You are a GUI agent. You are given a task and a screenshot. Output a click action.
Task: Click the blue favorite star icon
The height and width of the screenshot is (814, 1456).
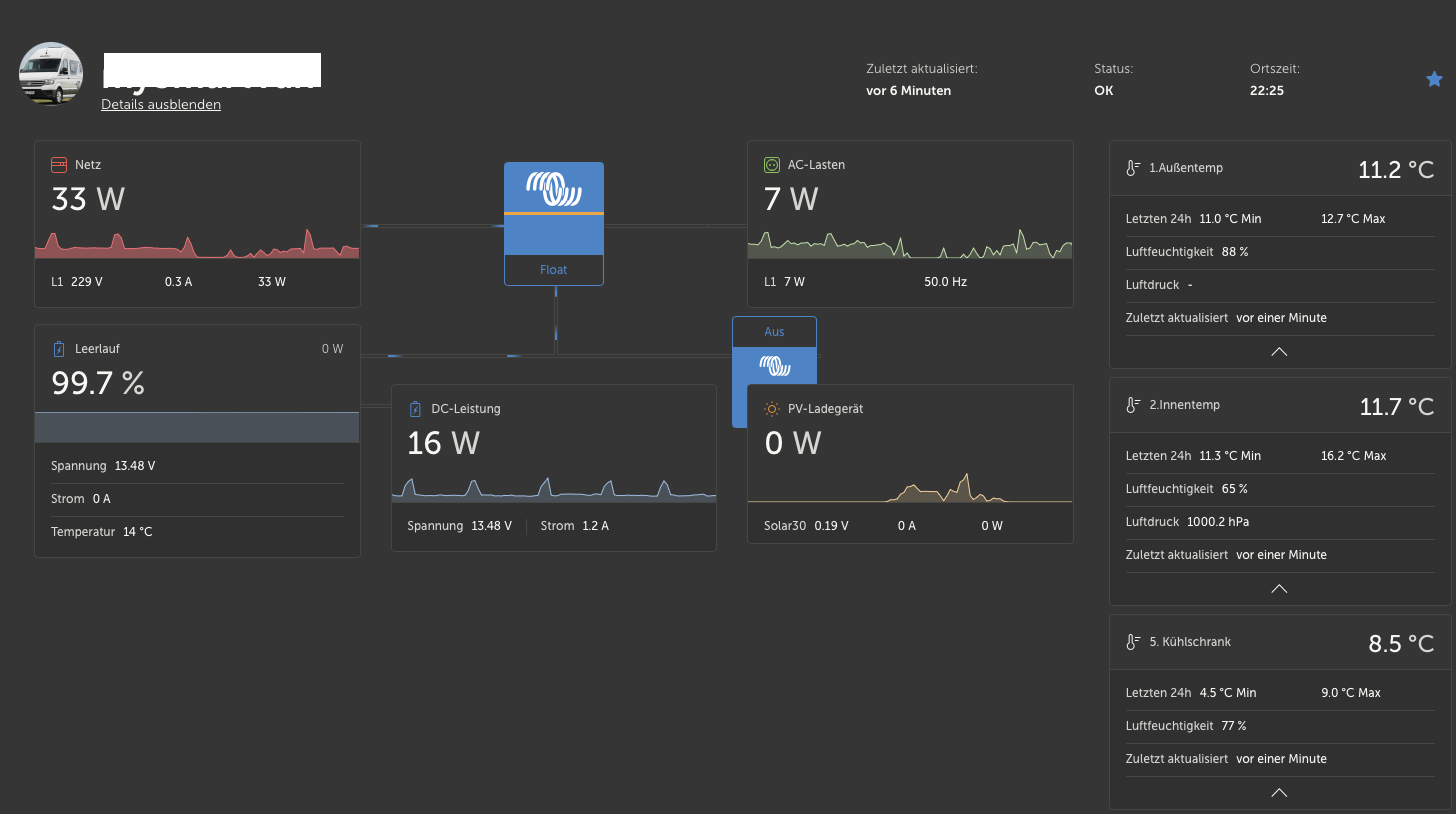click(x=1434, y=79)
